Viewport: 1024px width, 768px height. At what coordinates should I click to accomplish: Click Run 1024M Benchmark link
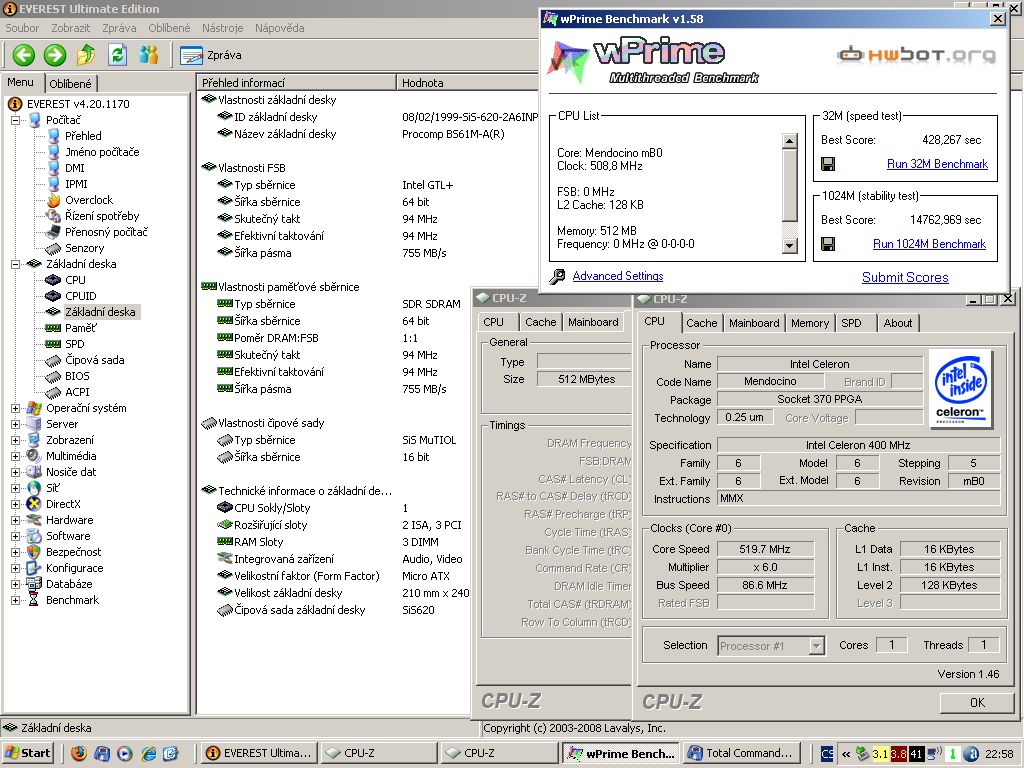tap(929, 244)
